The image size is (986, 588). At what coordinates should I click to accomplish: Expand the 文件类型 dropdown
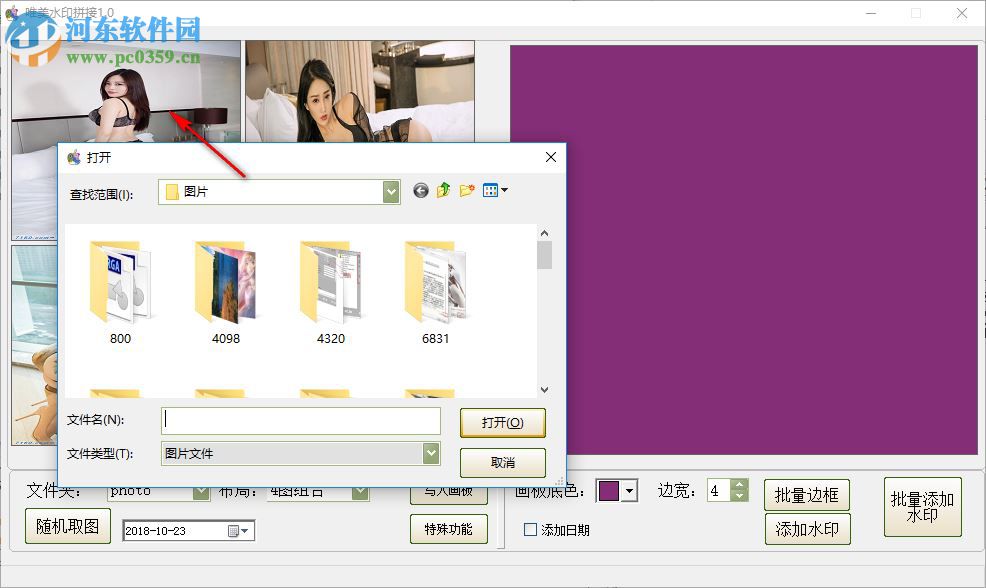point(431,453)
